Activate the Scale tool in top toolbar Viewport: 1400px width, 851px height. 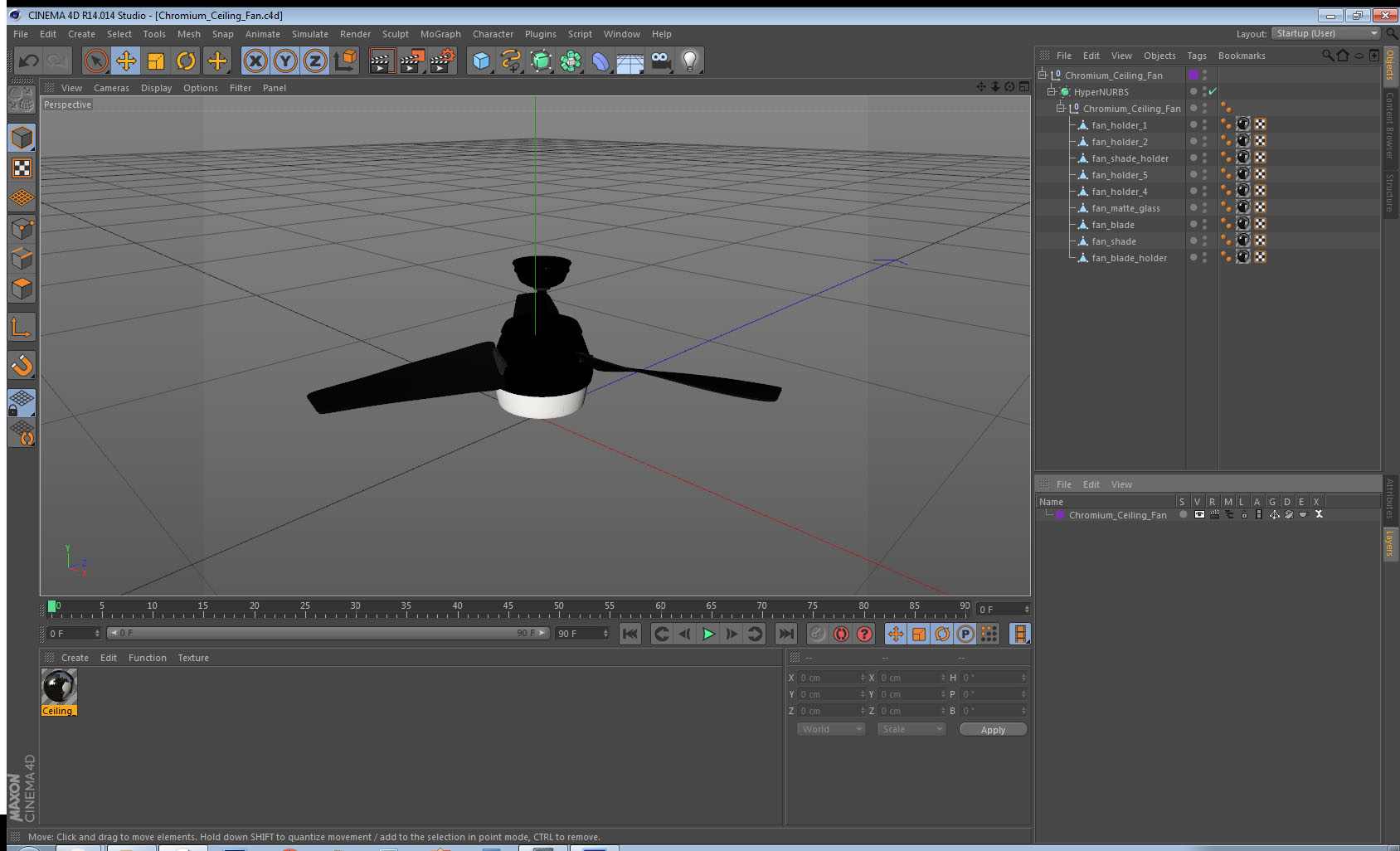[156, 61]
